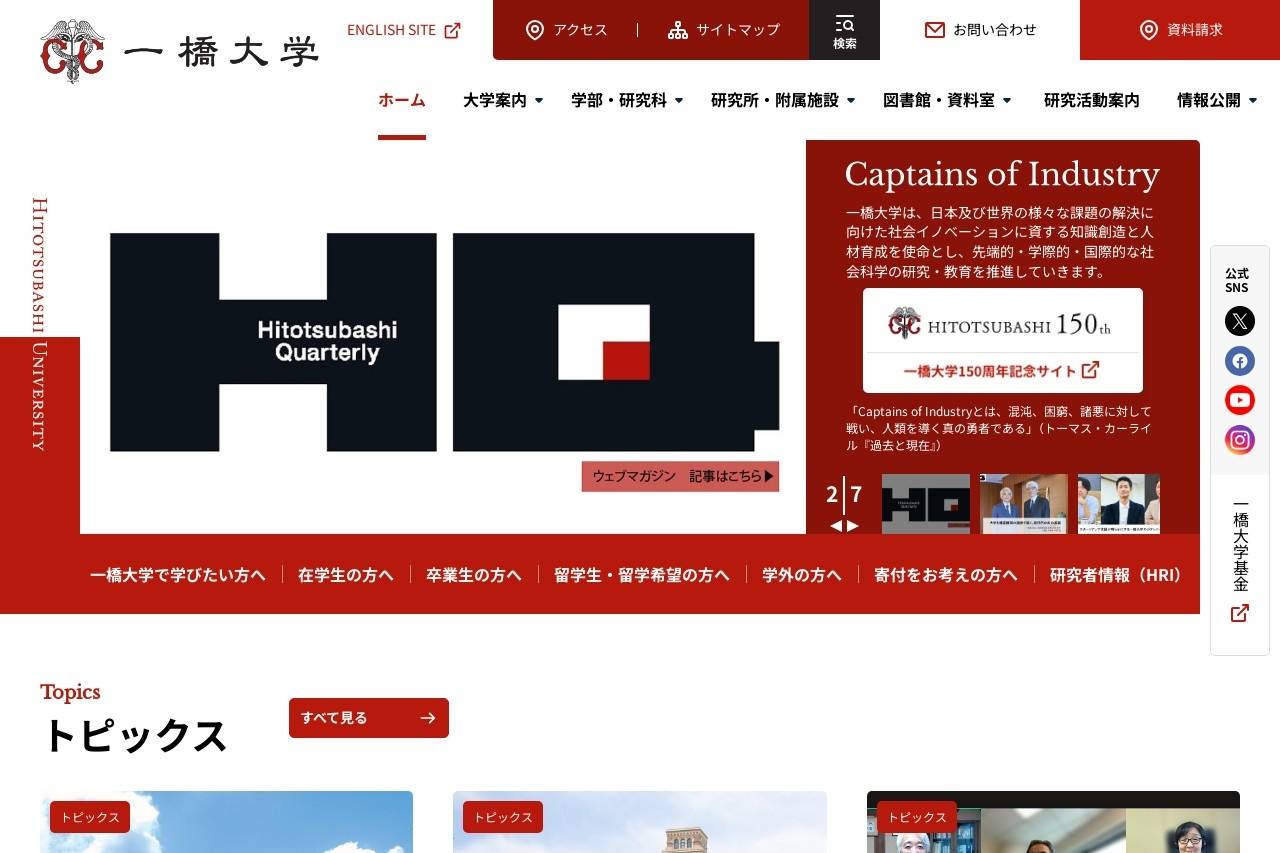Select the HQ slider thumbnail

(926, 504)
